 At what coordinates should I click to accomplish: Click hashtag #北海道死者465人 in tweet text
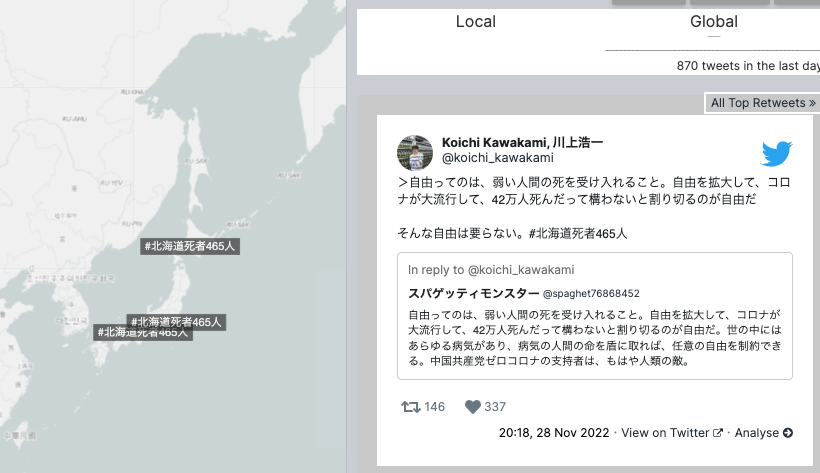pos(577,233)
